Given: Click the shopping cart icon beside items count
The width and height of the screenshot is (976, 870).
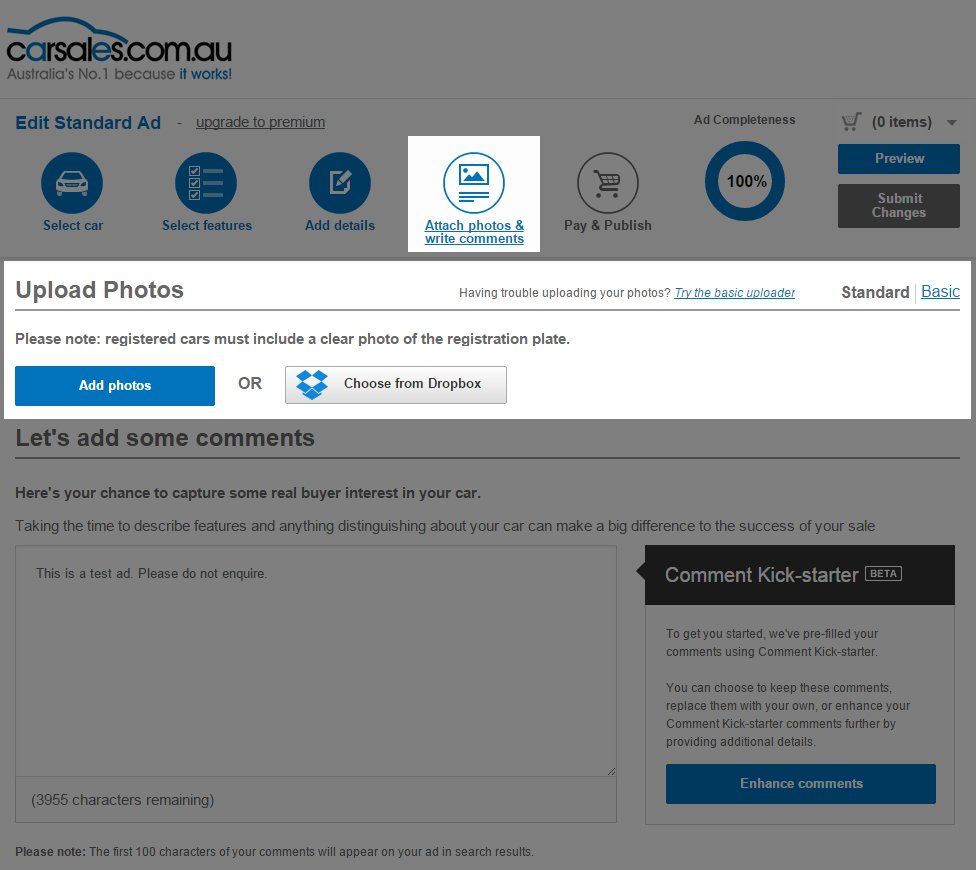Looking at the screenshot, I should point(852,121).
